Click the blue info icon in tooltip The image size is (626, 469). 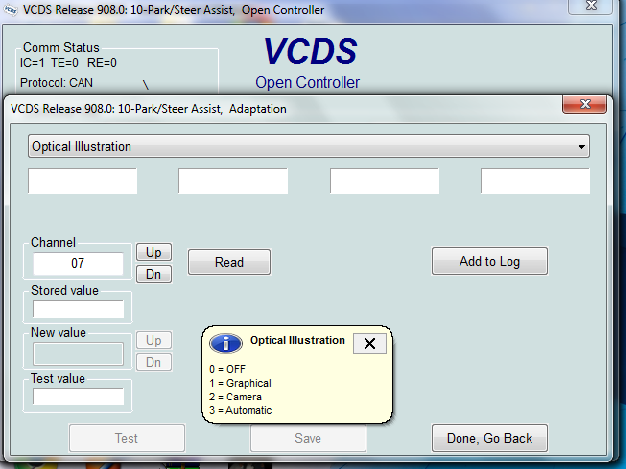click(x=225, y=344)
